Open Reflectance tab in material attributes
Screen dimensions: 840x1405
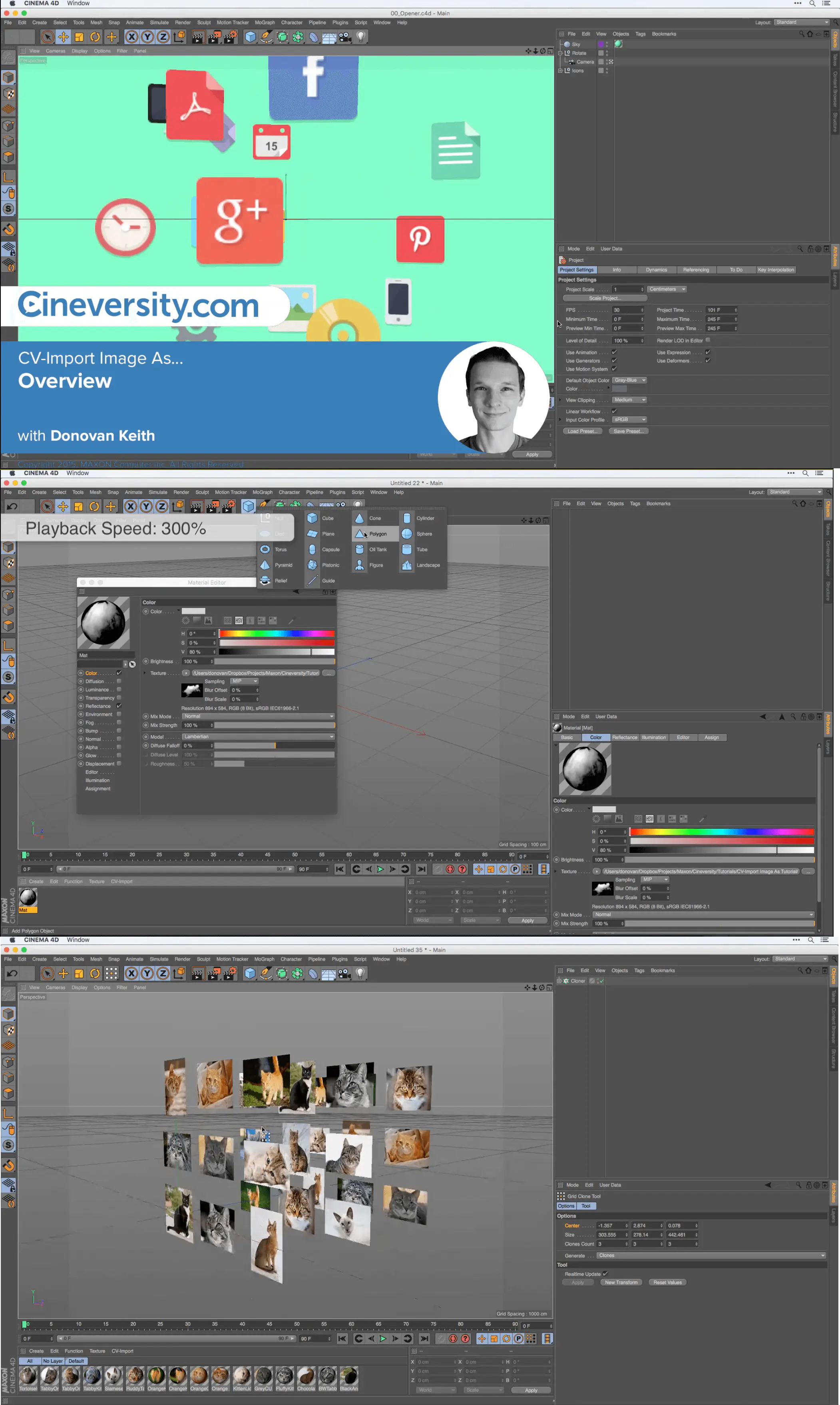625,737
